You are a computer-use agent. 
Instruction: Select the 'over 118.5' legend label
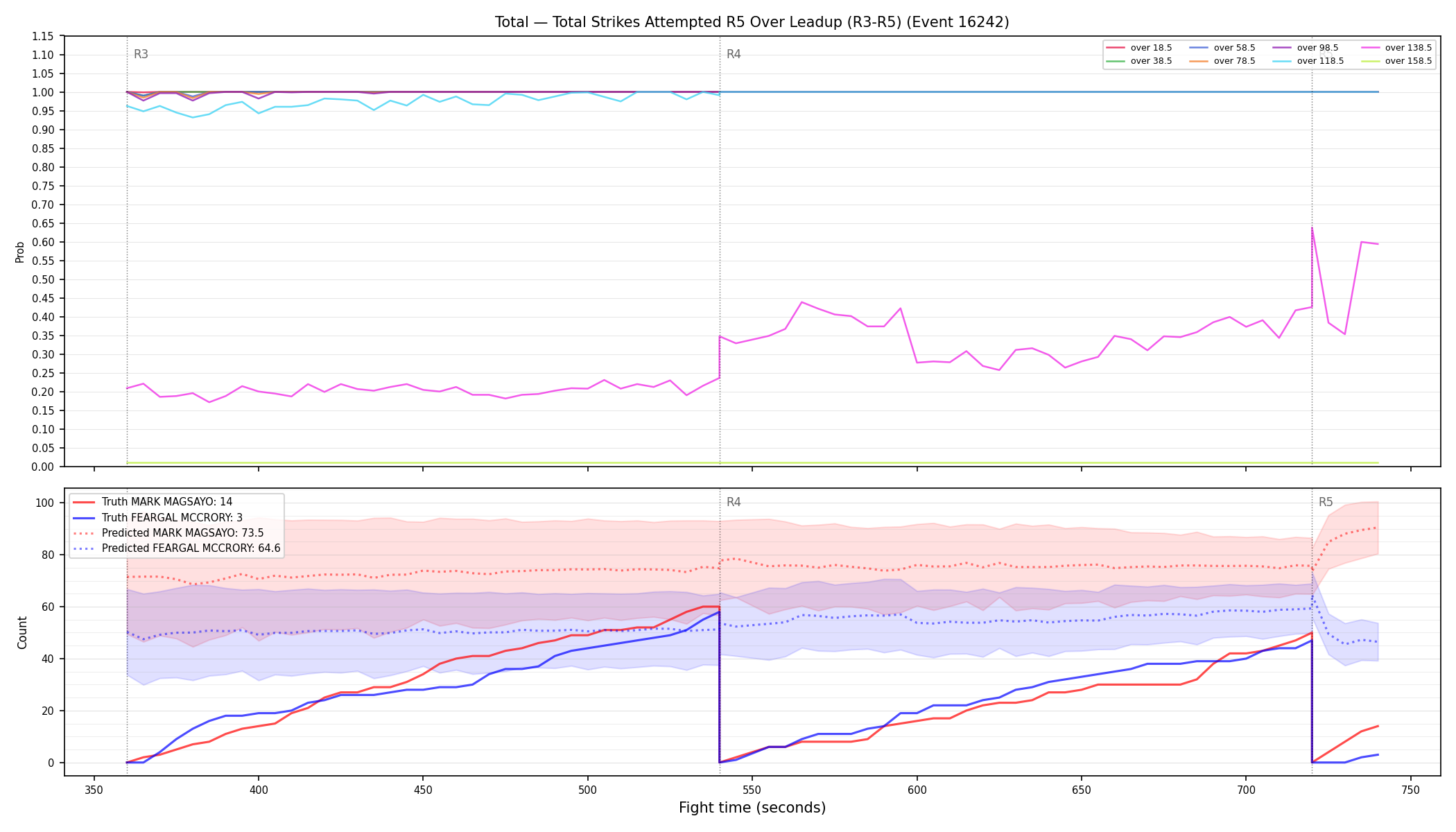coord(1320,61)
